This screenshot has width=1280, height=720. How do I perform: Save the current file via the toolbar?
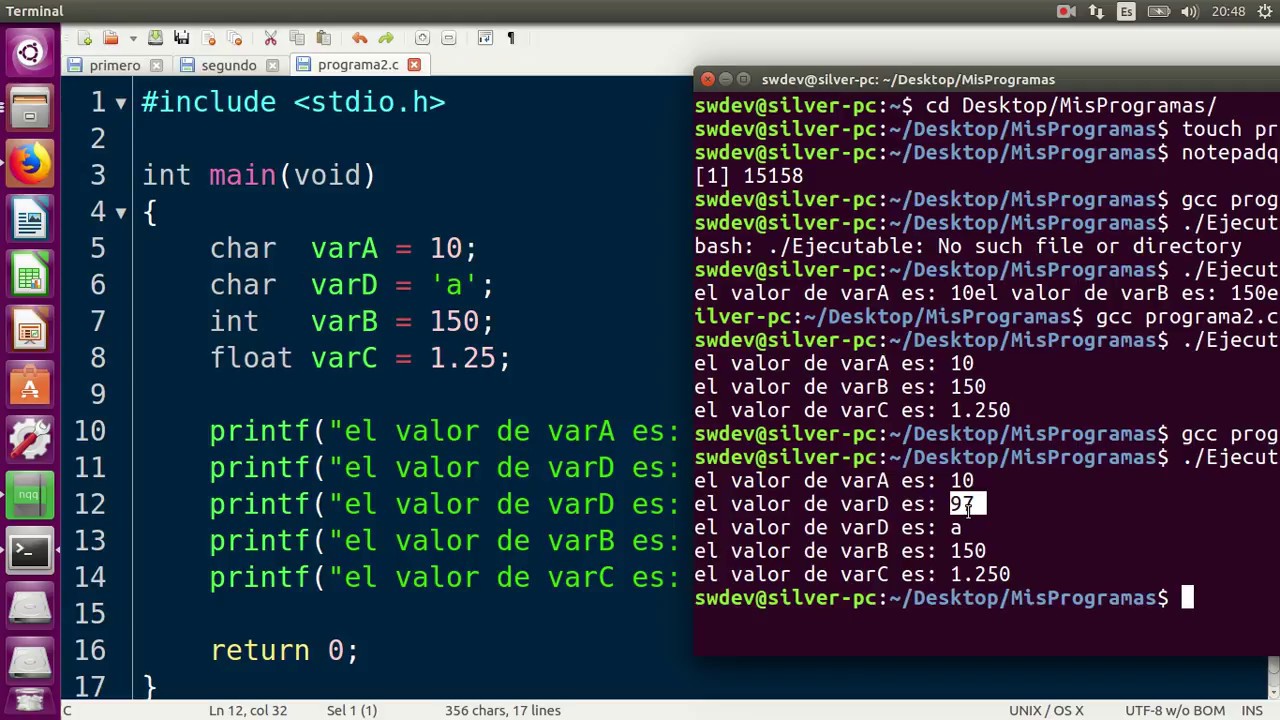point(155,38)
